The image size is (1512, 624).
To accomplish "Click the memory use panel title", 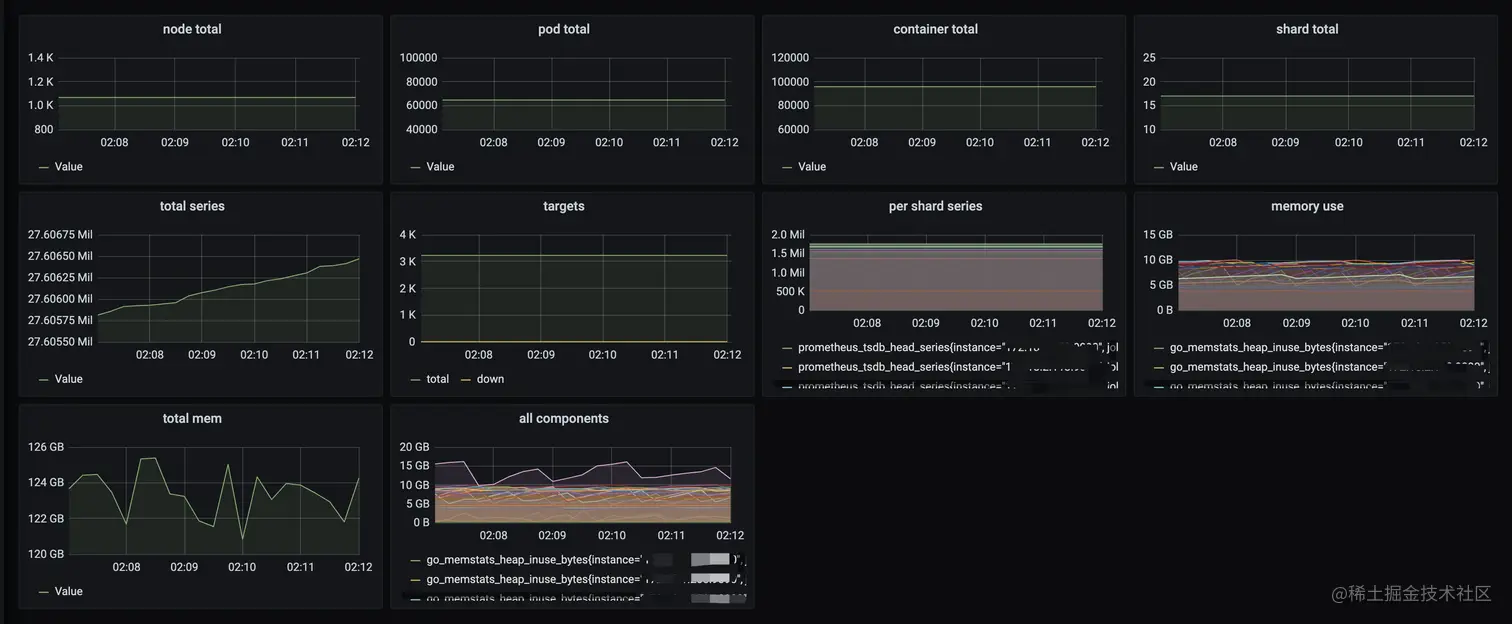I will [1307, 206].
